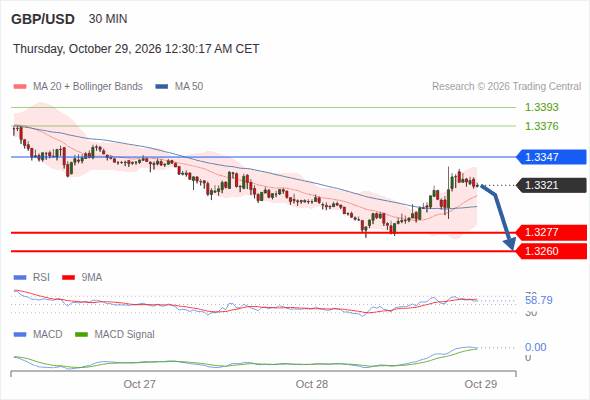Select the 1.3277 red support tag
The image size is (590, 400).
point(552,233)
